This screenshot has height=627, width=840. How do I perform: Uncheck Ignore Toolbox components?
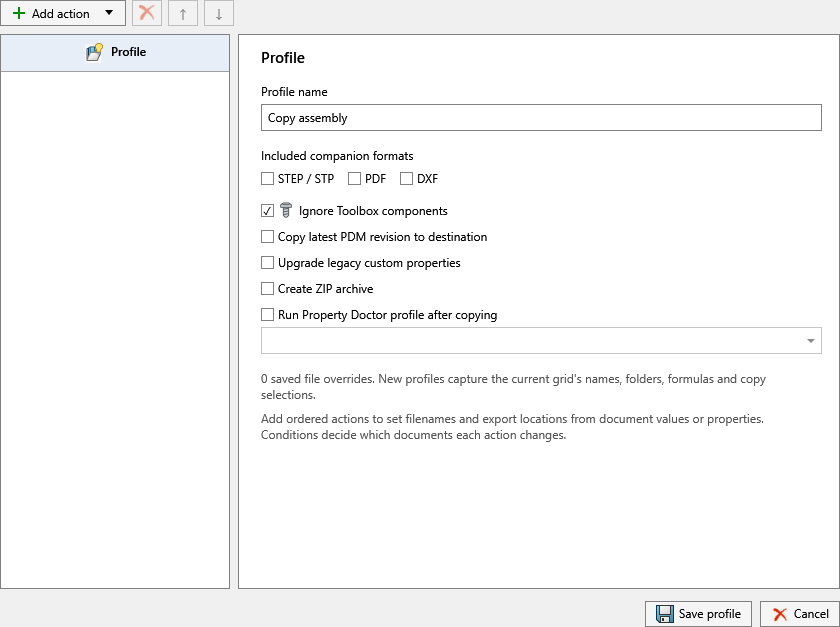[267, 211]
